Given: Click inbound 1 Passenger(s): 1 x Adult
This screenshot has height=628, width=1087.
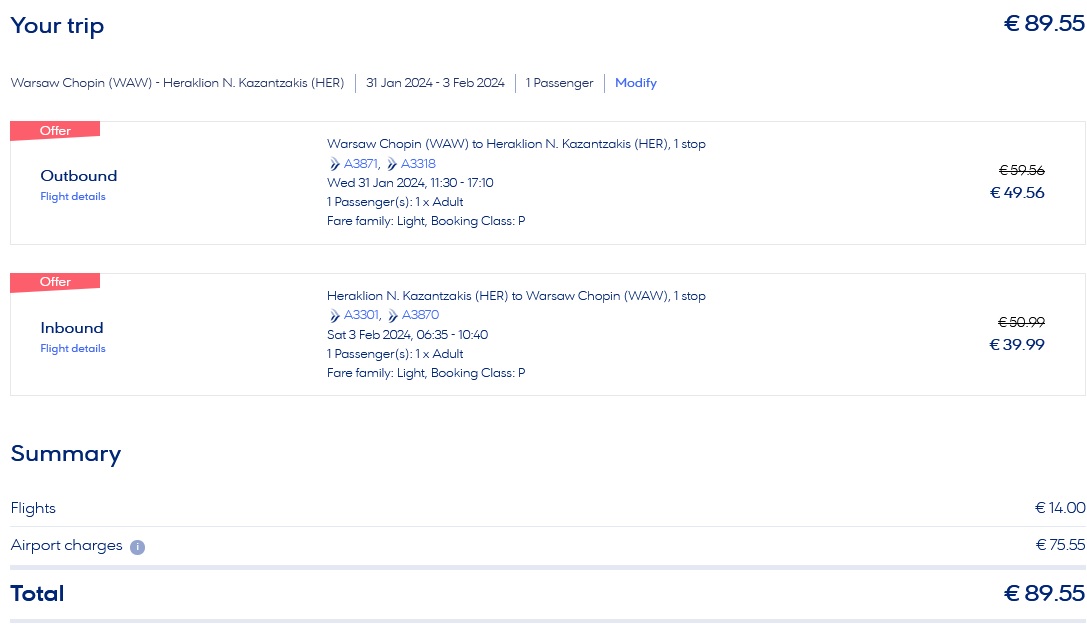Looking at the screenshot, I should [x=395, y=354].
